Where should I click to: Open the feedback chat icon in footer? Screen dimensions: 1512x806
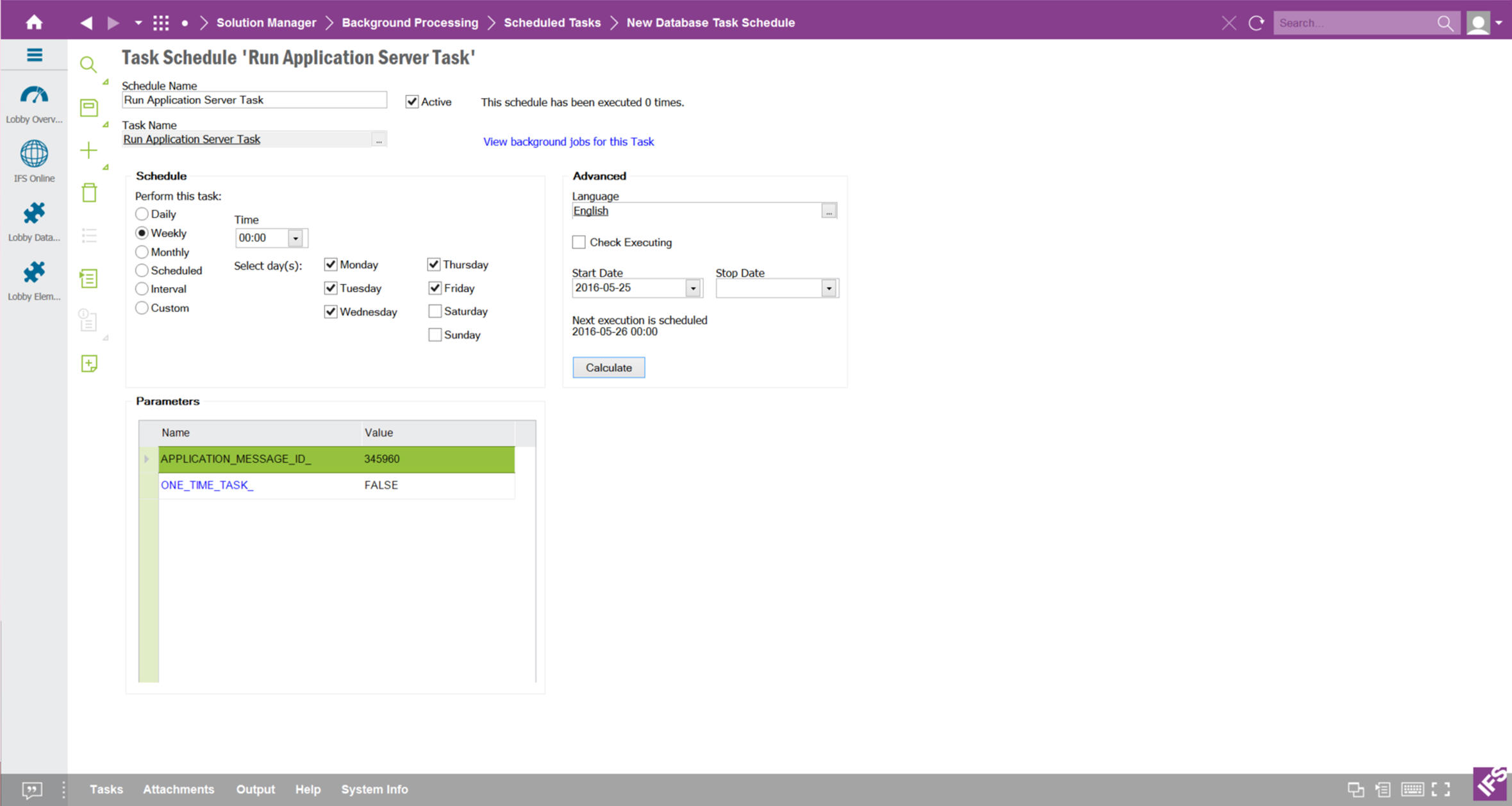[x=32, y=789]
